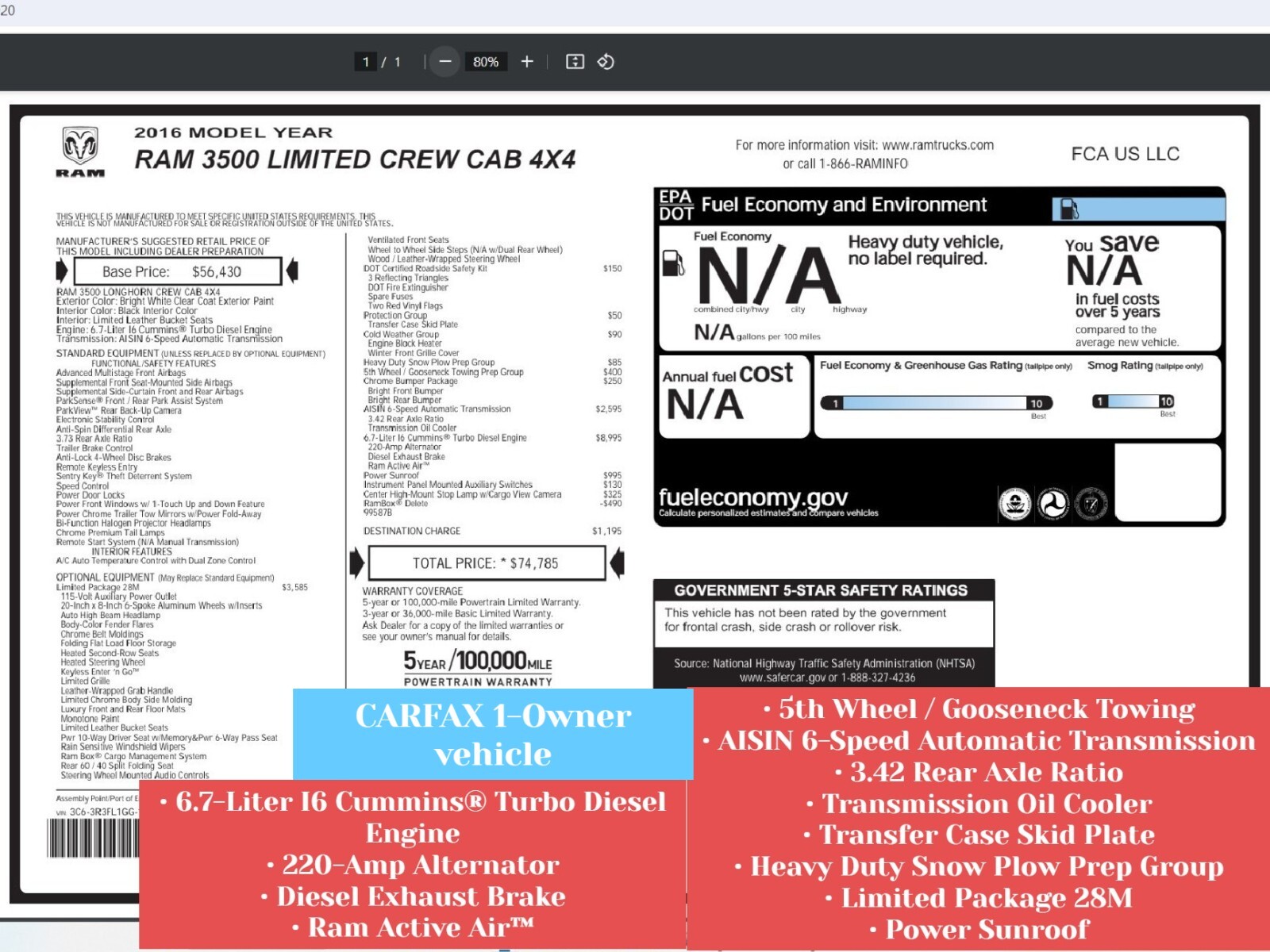1270x952 pixels.
Task: Click the 80% zoom level field
Action: point(486,62)
